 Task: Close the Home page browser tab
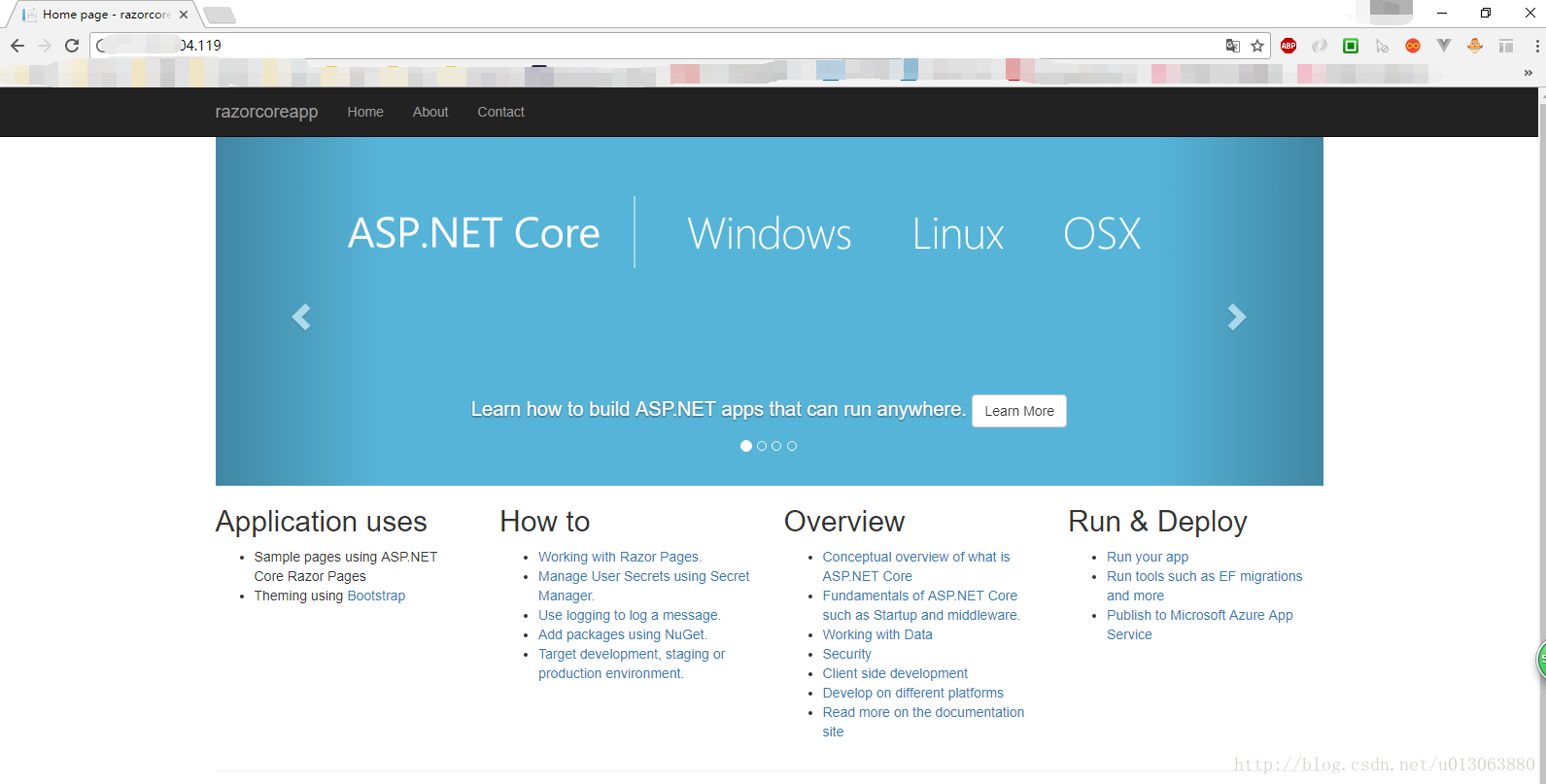[184, 15]
